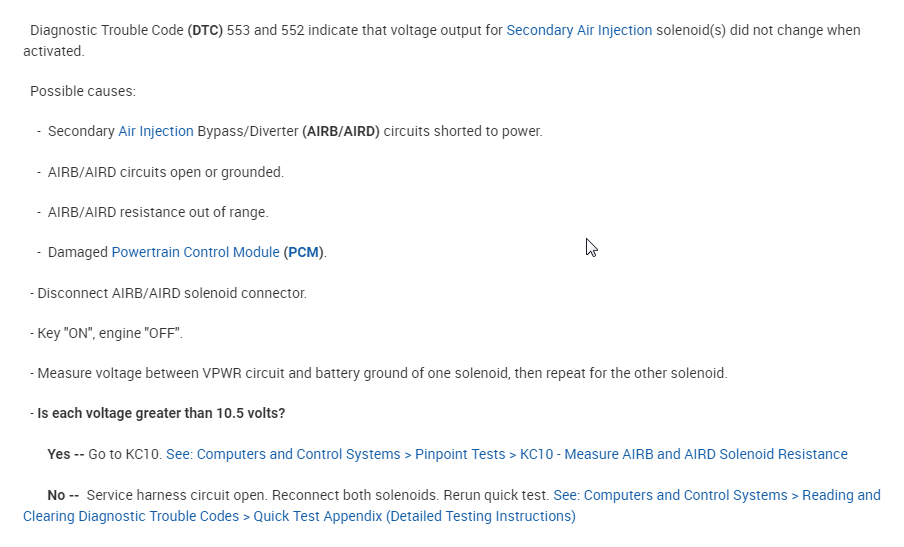Click the bold 'Yes --' answer label

pos(65,454)
